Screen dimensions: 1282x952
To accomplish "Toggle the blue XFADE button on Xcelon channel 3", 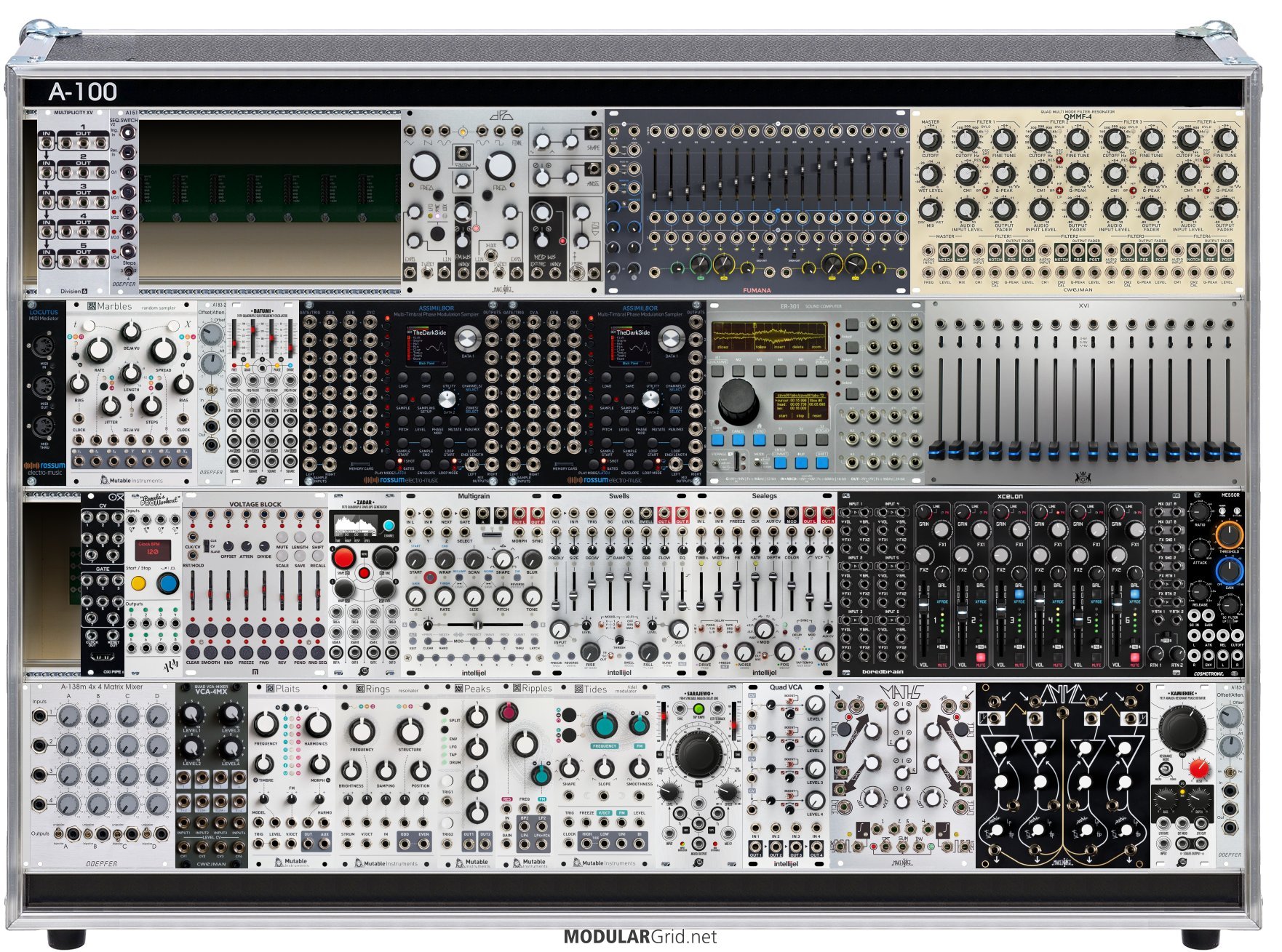I will [x=1019, y=593].
